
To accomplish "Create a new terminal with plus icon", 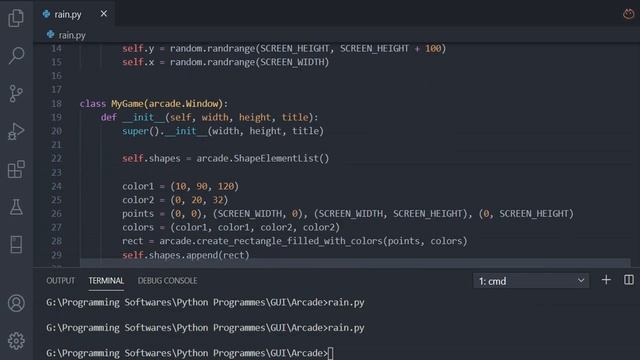I will 606,280.
